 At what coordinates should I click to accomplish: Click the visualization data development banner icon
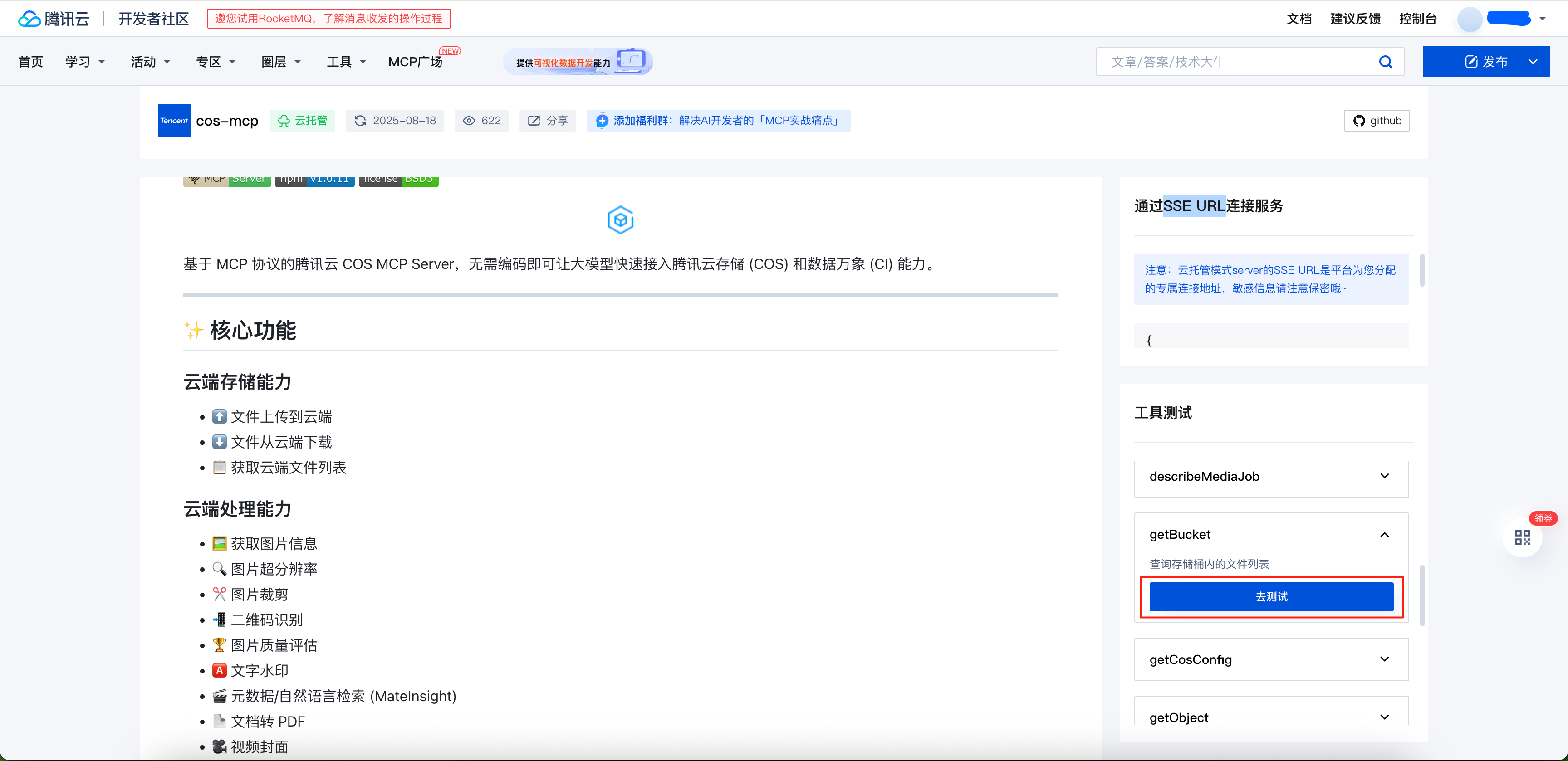point(630,60)
